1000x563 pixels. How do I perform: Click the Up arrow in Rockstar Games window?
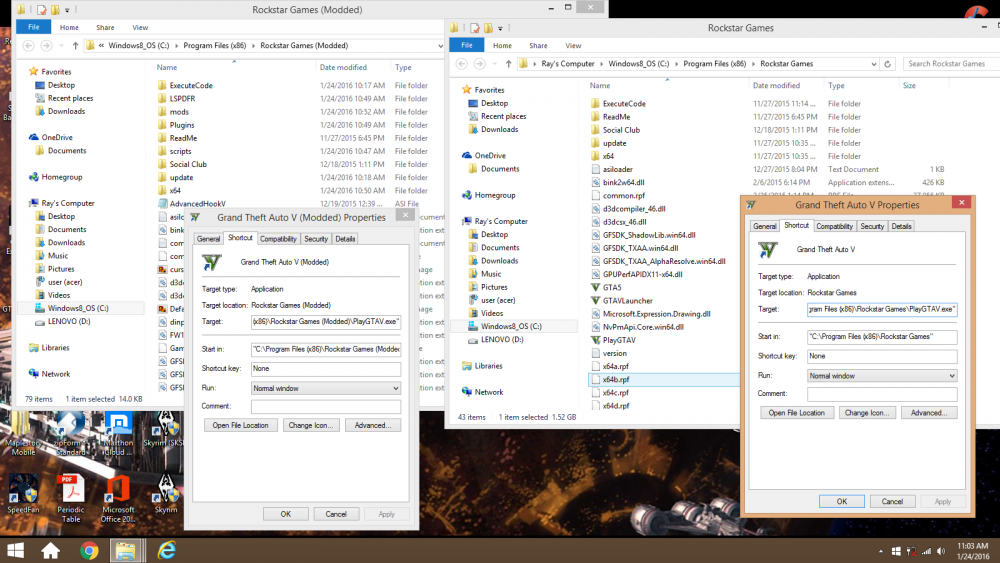[x=508, y=64]
